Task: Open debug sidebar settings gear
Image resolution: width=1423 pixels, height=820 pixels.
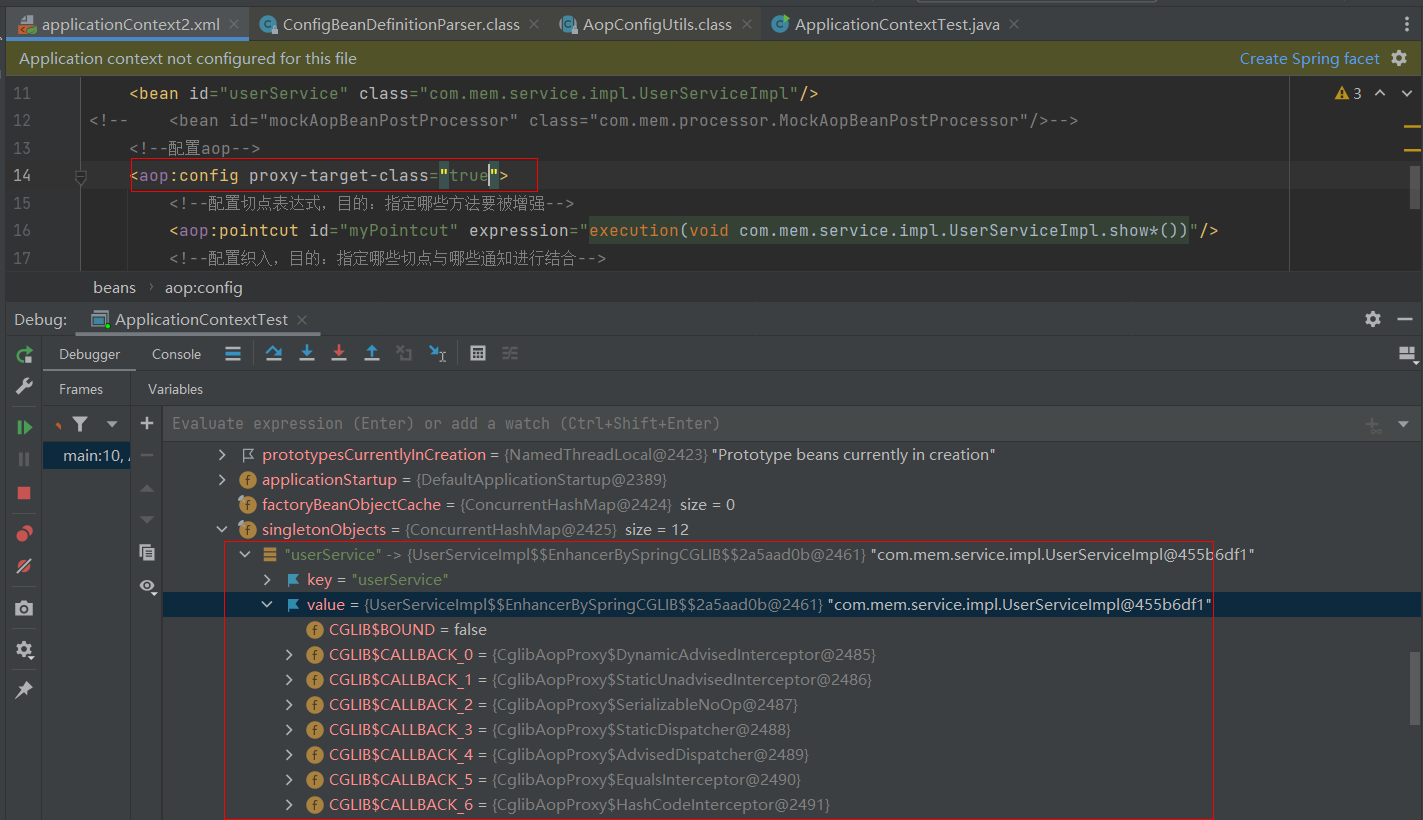Action: pyautogui.click(x=24, y=650)
